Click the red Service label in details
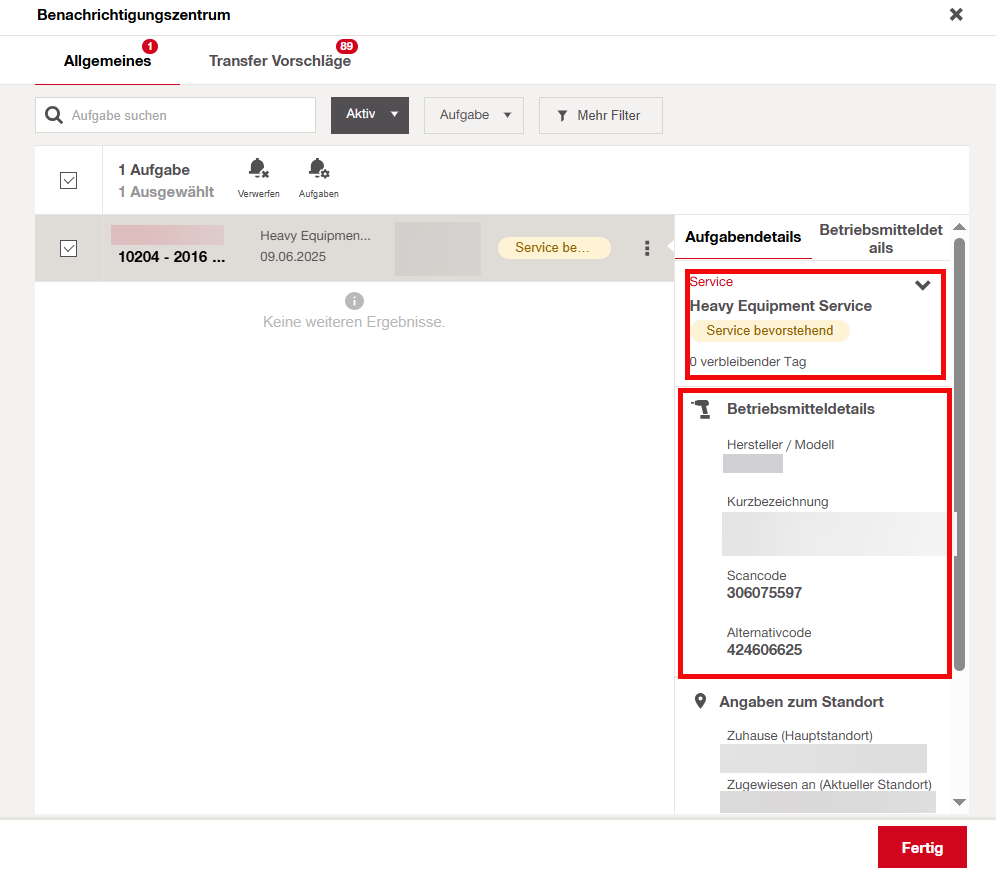Viewport: 996px width, 871px height. click(711, 281)
